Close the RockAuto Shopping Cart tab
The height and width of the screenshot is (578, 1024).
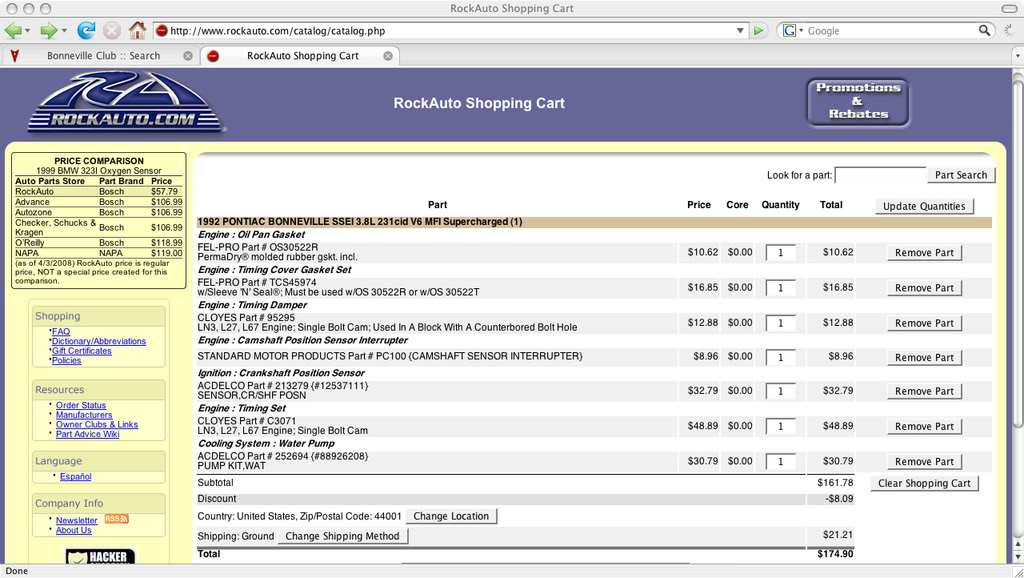pyautogui.click(x=388, y=56)
